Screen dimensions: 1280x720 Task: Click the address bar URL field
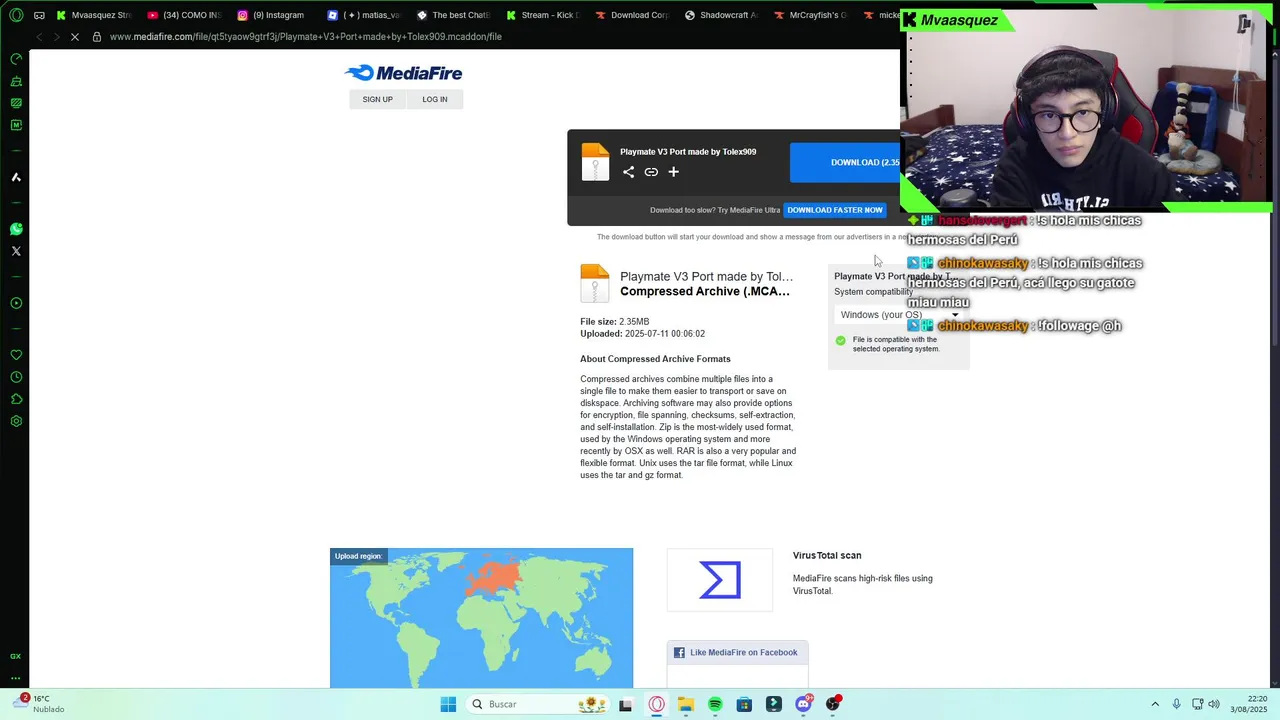[x=305, y=37]
